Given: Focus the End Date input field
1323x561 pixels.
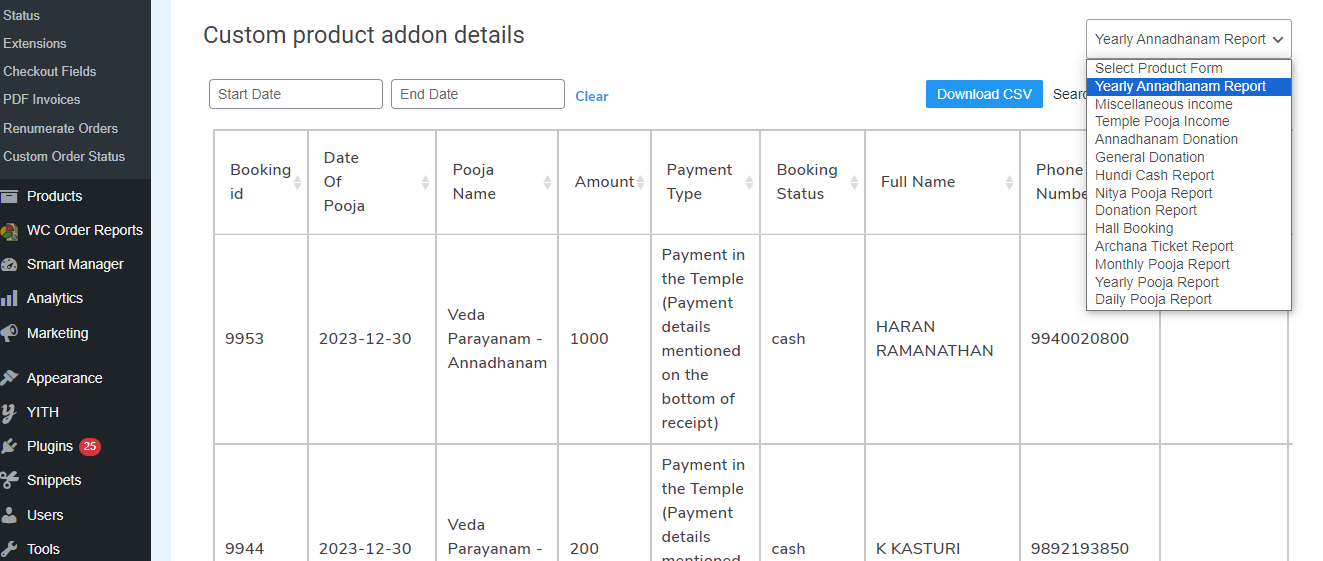Looking at the screenshot, I should click(478, 94).
